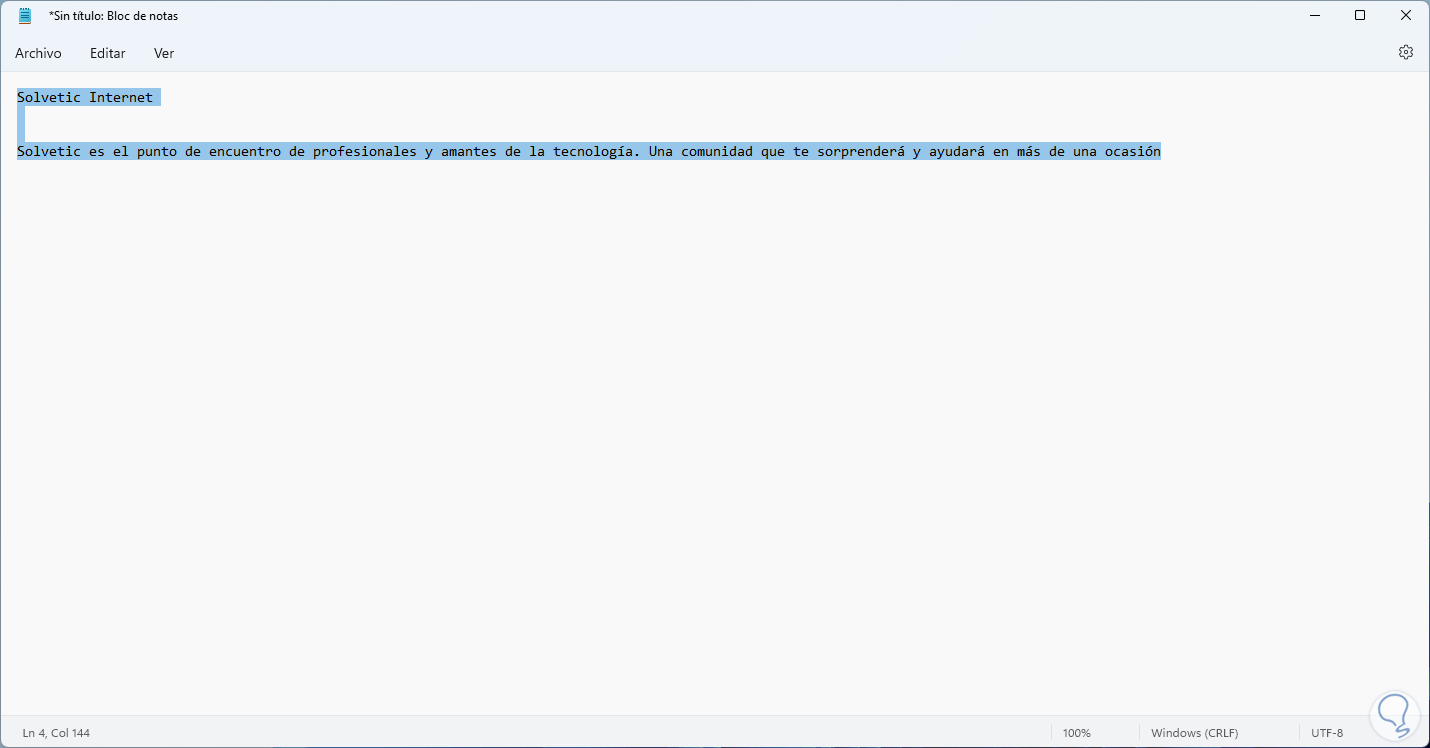
Task: Click the Notepad app icon in title bar
Action: coord(25,16)
